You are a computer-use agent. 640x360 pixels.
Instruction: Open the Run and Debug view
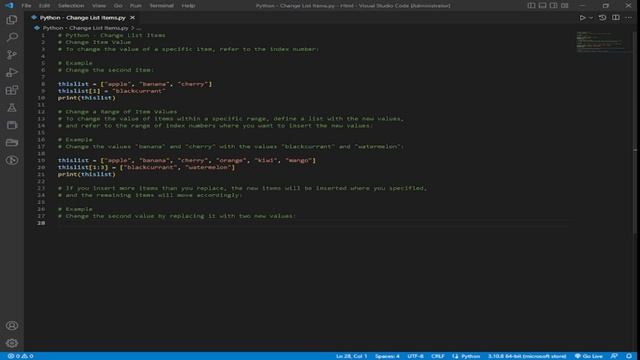click(12, 72)
